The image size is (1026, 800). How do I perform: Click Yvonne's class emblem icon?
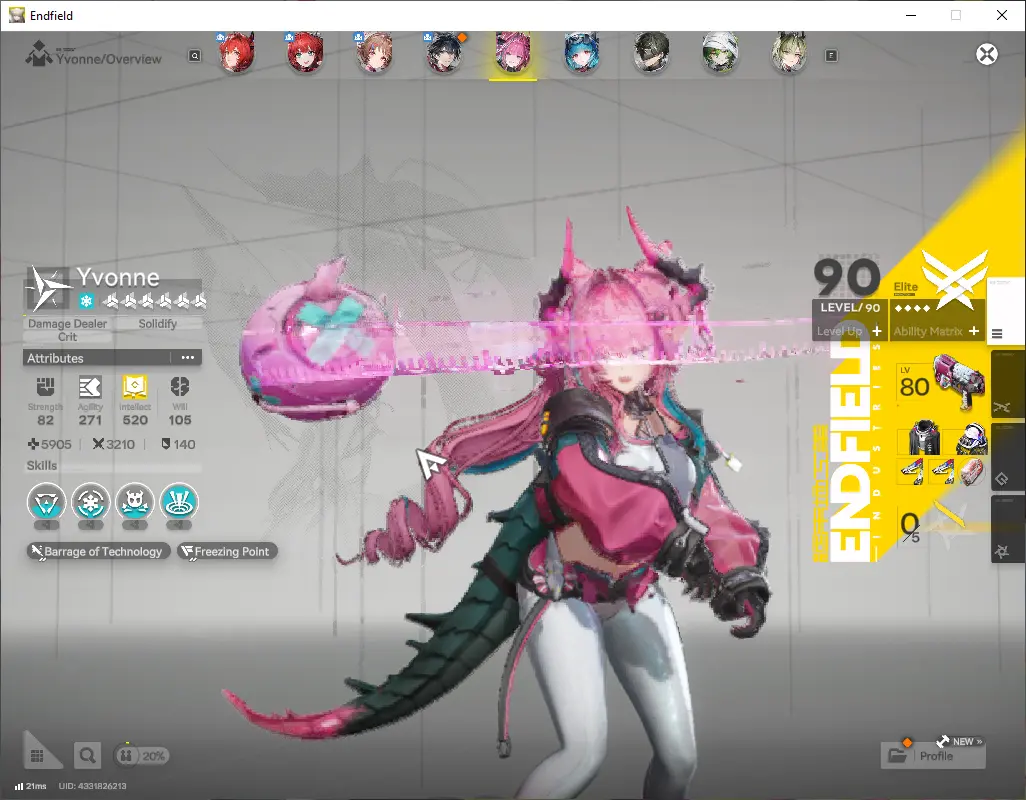point(47,288)
